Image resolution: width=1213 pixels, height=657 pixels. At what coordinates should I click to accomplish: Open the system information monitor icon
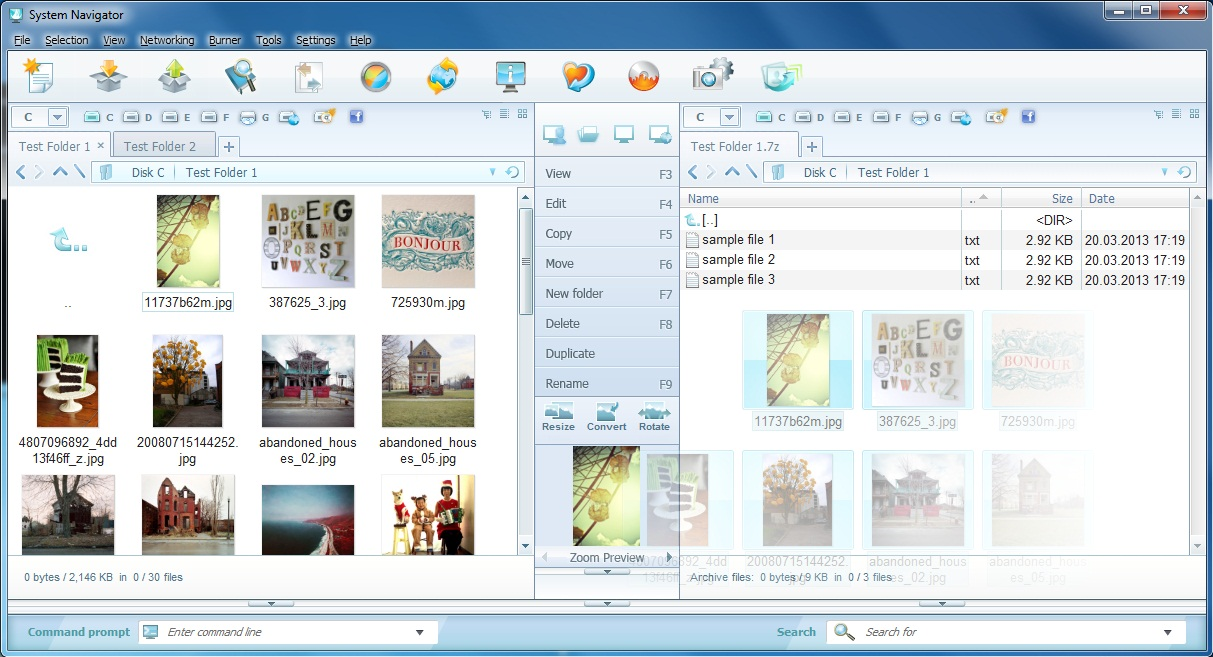510,77
